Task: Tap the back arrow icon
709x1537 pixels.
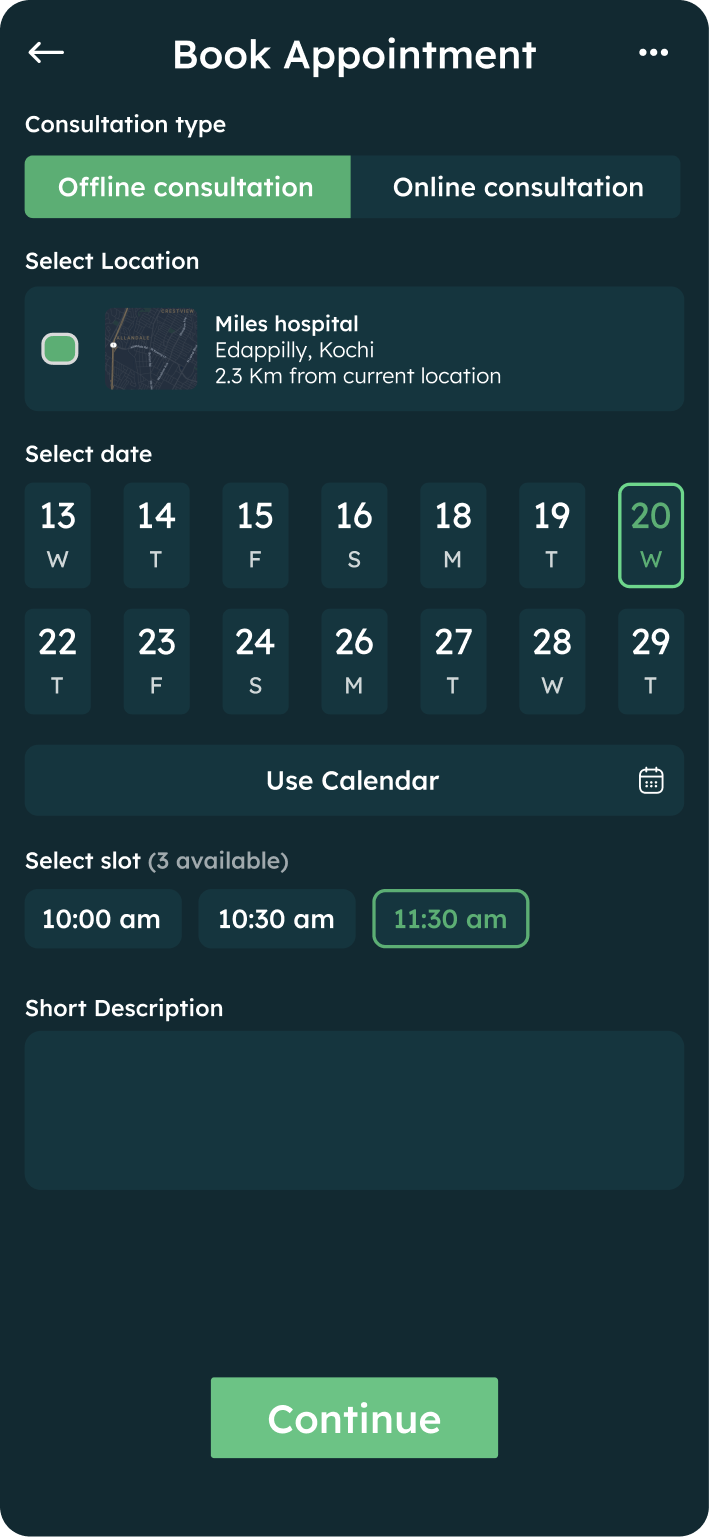Action: [x=46, y=53]
